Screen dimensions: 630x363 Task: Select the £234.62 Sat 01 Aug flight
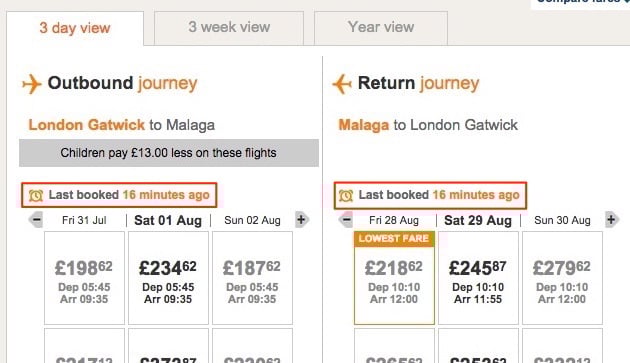[168, 278]
